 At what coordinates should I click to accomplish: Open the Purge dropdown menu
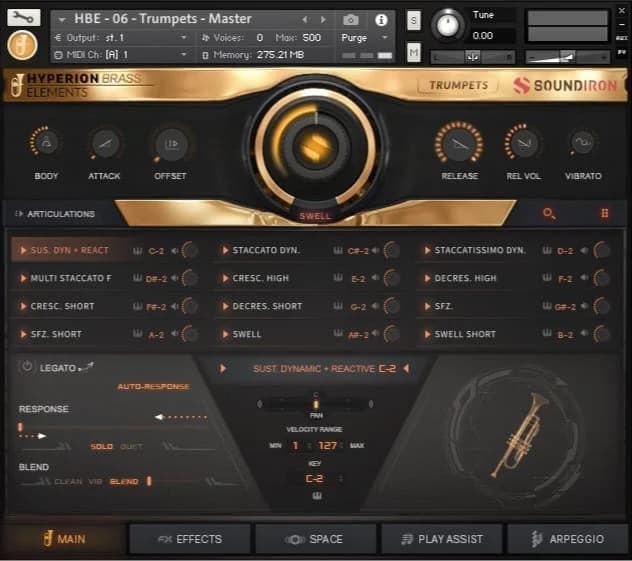[x=363, y=37]
